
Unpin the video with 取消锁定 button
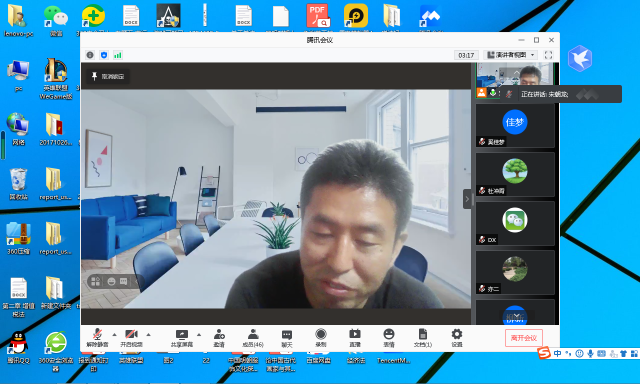click(108, 76)
